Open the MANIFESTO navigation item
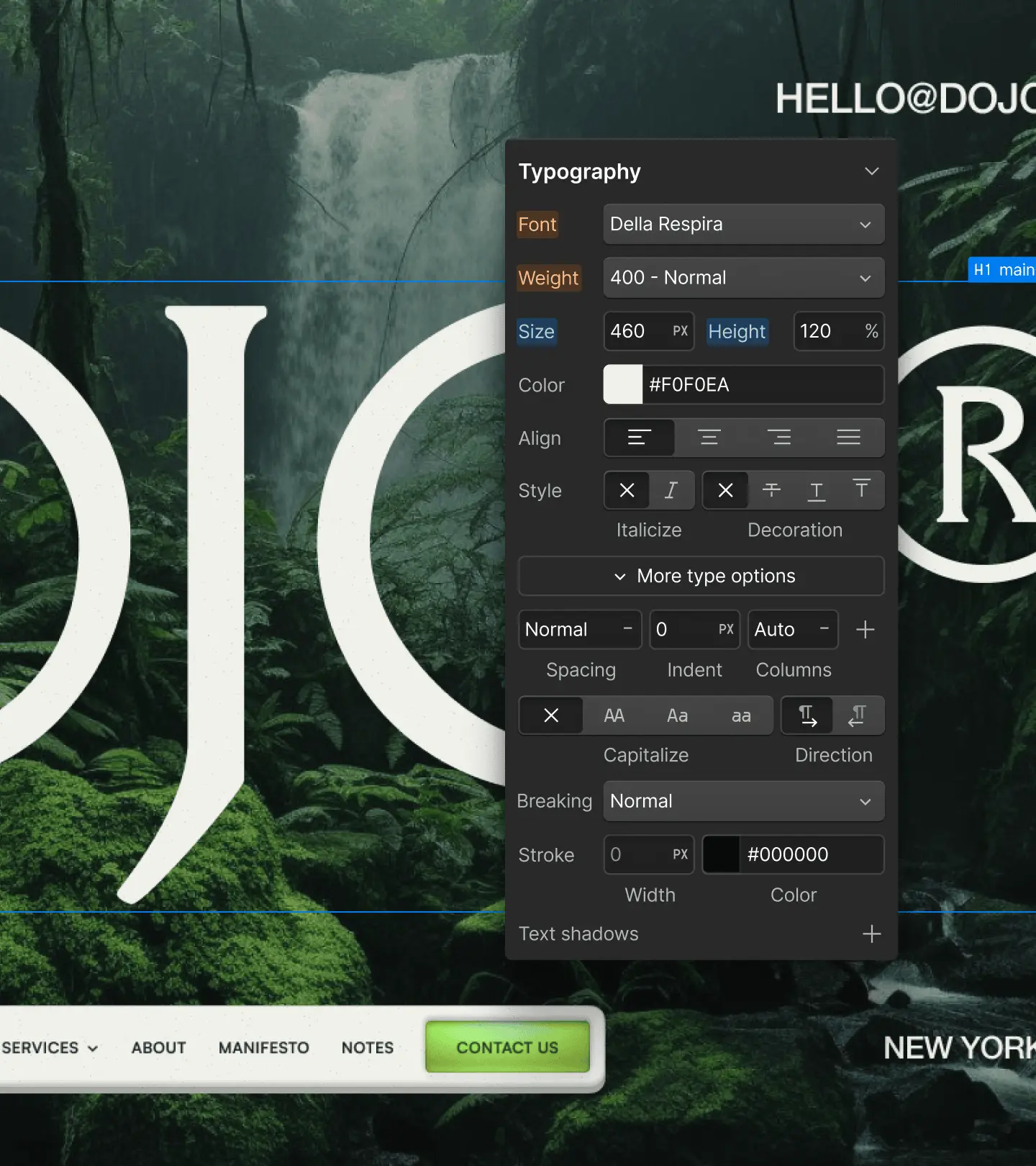Image resolution: width=1036 pixels, height=1166 pixels. [x=264, y=1048]
